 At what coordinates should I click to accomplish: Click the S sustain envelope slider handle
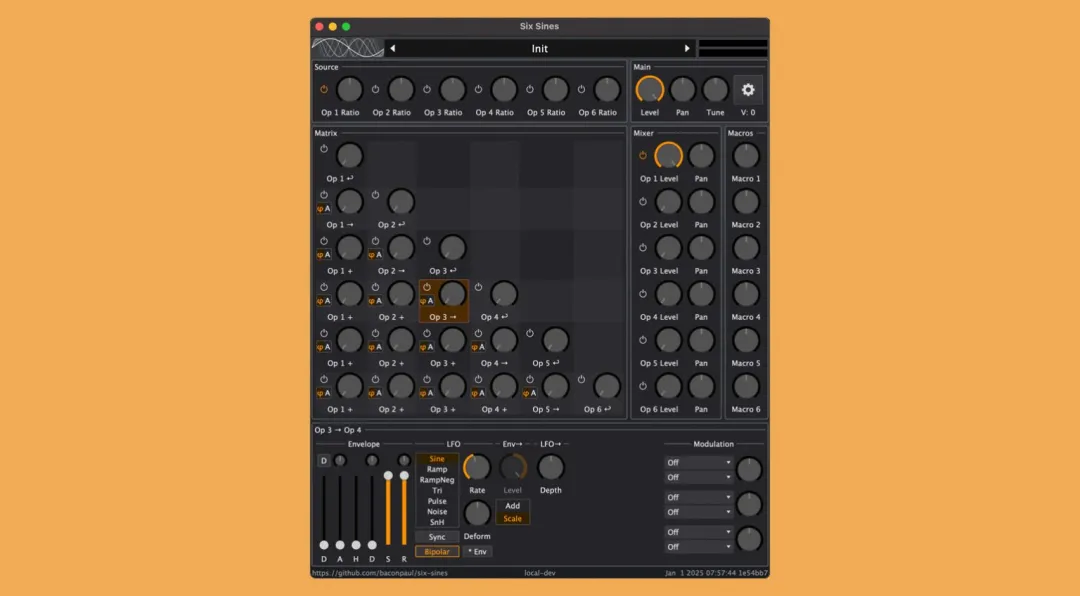point(388,475)
